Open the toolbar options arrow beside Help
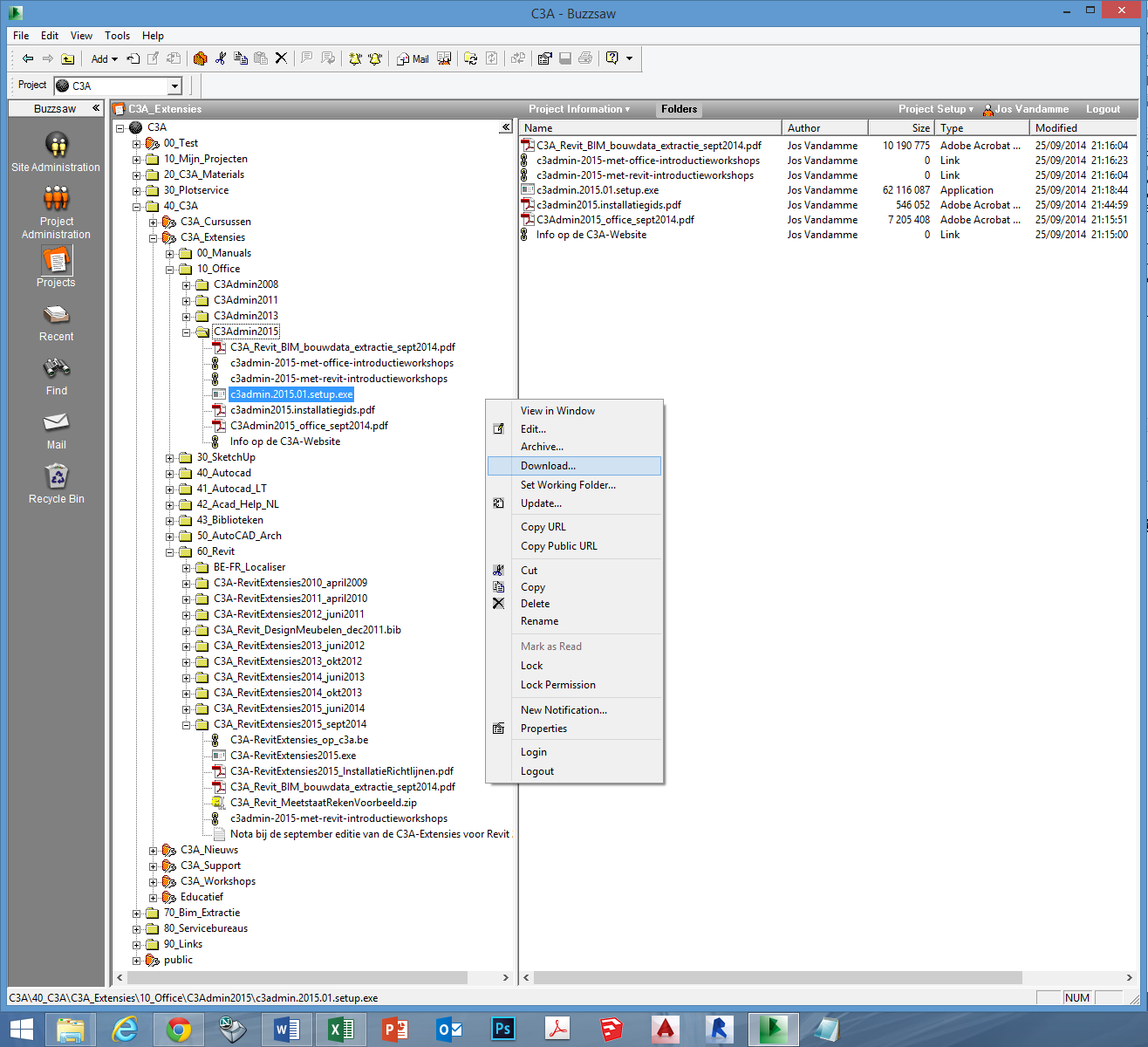This screenshot has width=1148, height=1047. pyautogui.click(x=629, y=58)
